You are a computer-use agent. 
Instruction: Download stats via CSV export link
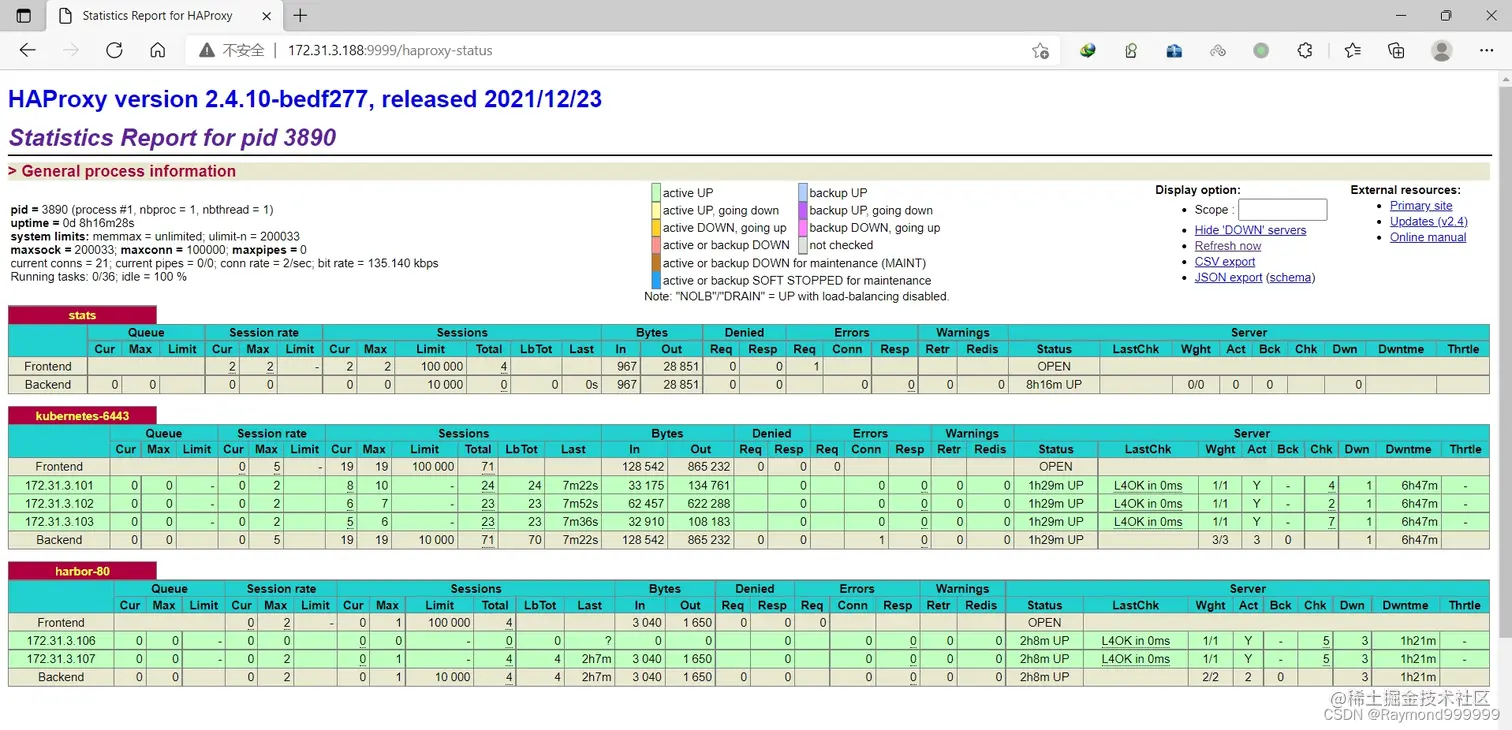1225,262
